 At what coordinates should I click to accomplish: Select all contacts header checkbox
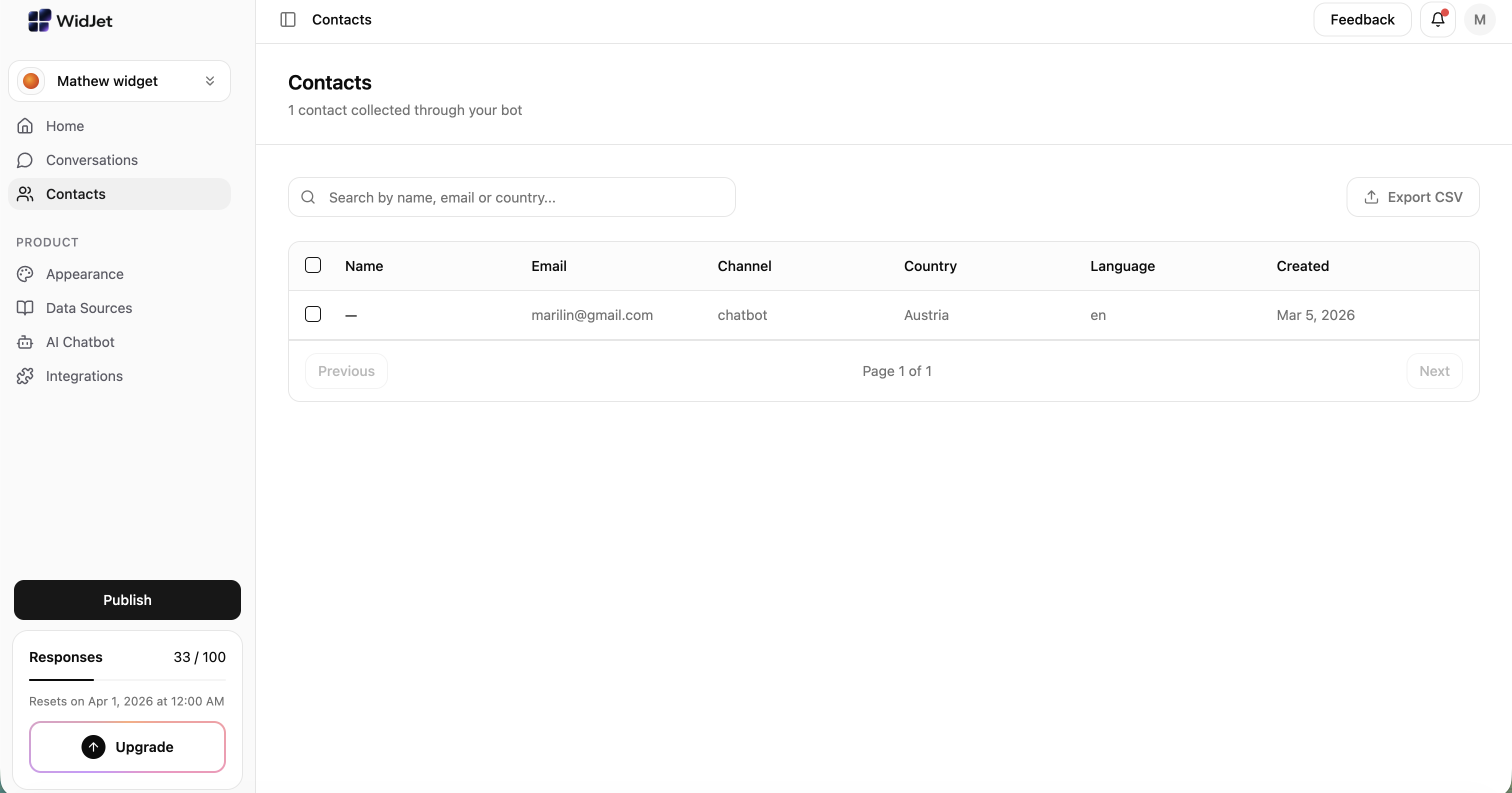click(x=313, y=265)
